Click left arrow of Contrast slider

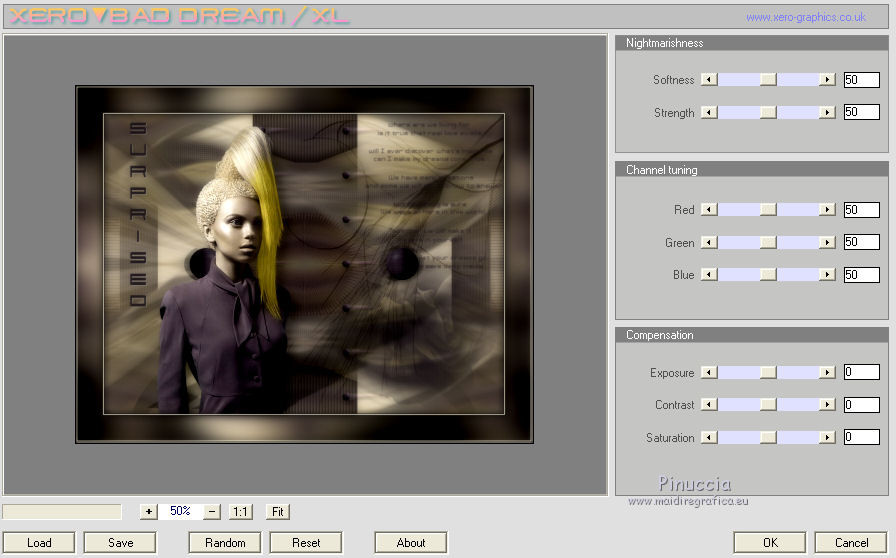(709, 405)
